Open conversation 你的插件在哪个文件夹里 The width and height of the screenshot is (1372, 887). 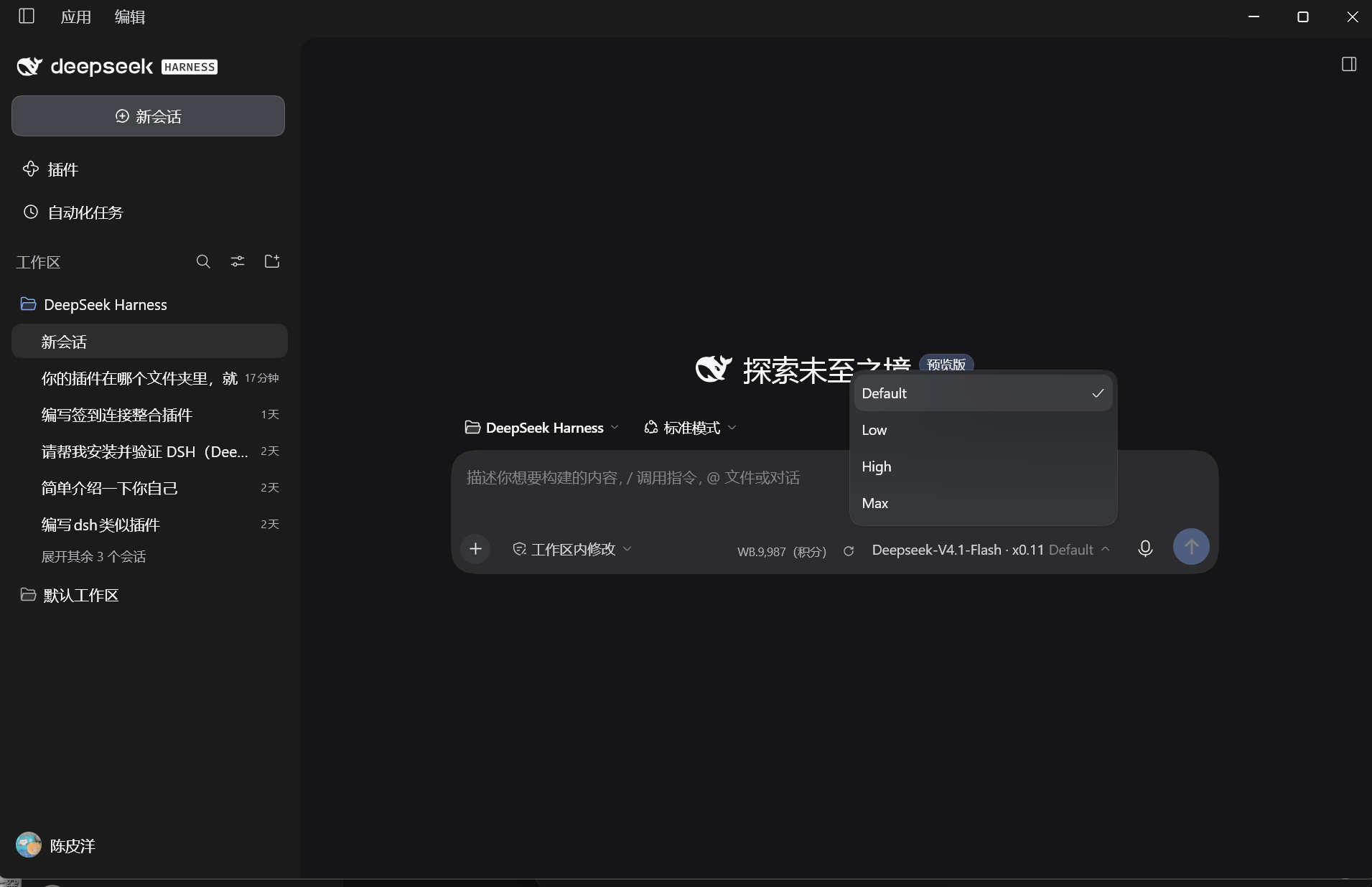click(x=149, y=378)
